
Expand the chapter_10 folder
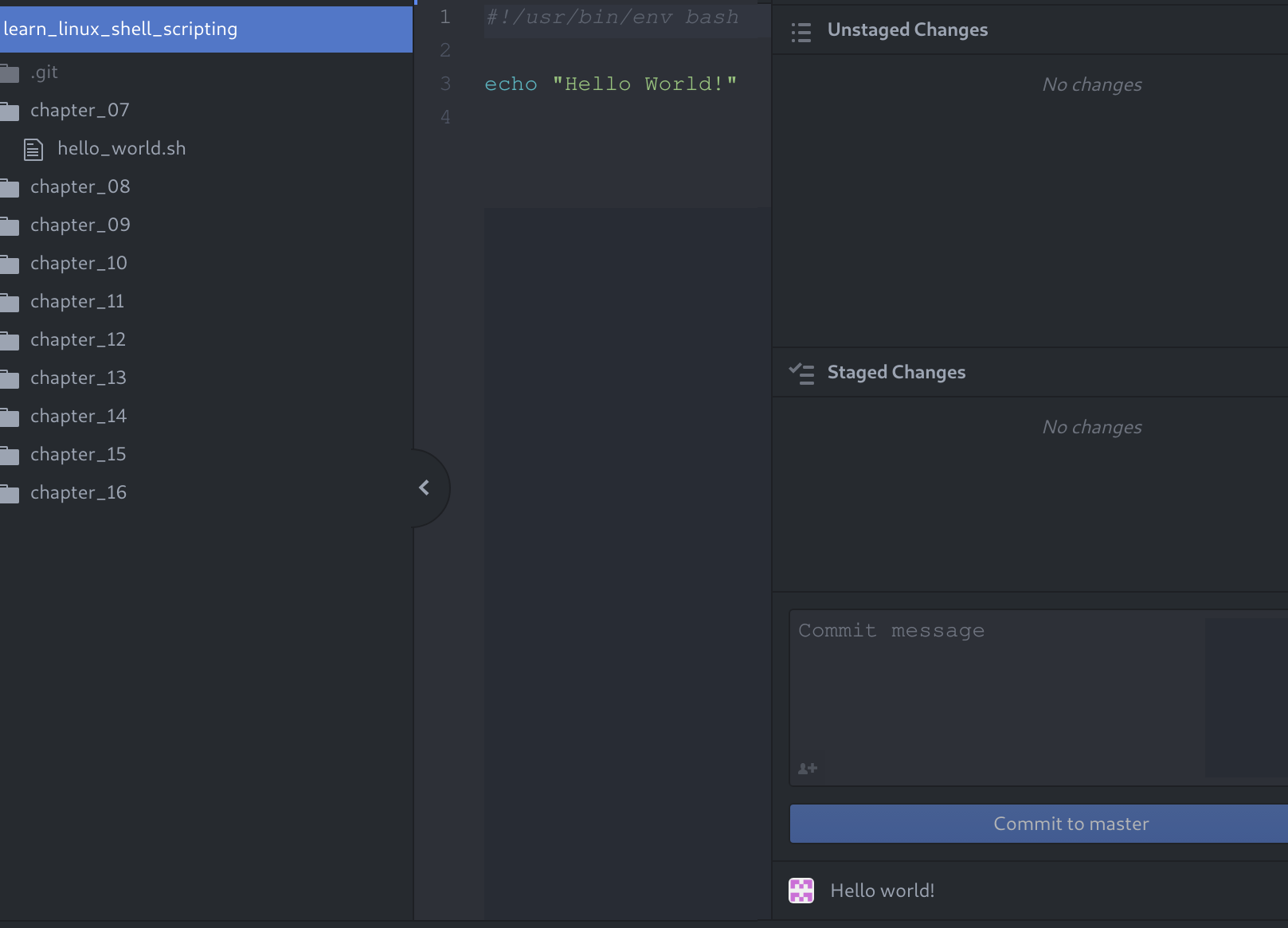click(78, 263)
